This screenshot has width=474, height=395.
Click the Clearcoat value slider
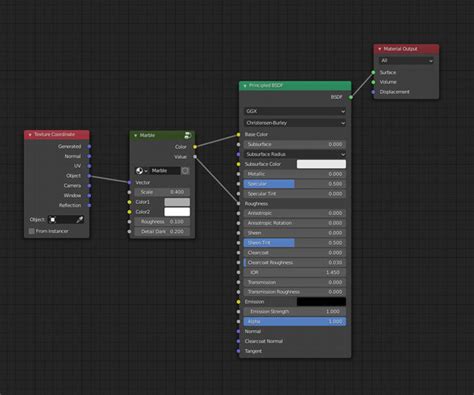[x=295, y=253]
